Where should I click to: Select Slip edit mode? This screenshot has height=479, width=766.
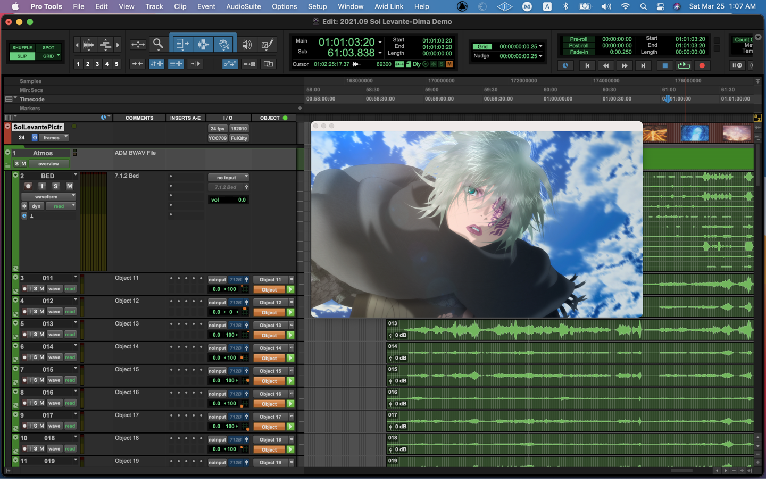(22, 56)
